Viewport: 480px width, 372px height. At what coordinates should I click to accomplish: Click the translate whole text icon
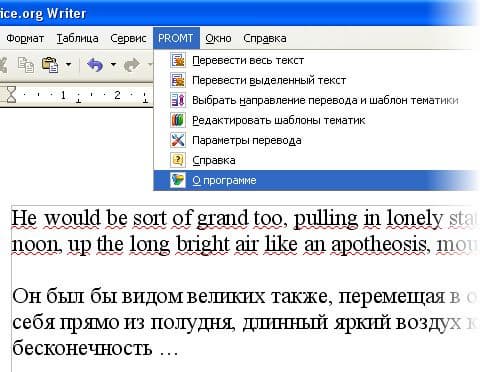coord(178,60)
